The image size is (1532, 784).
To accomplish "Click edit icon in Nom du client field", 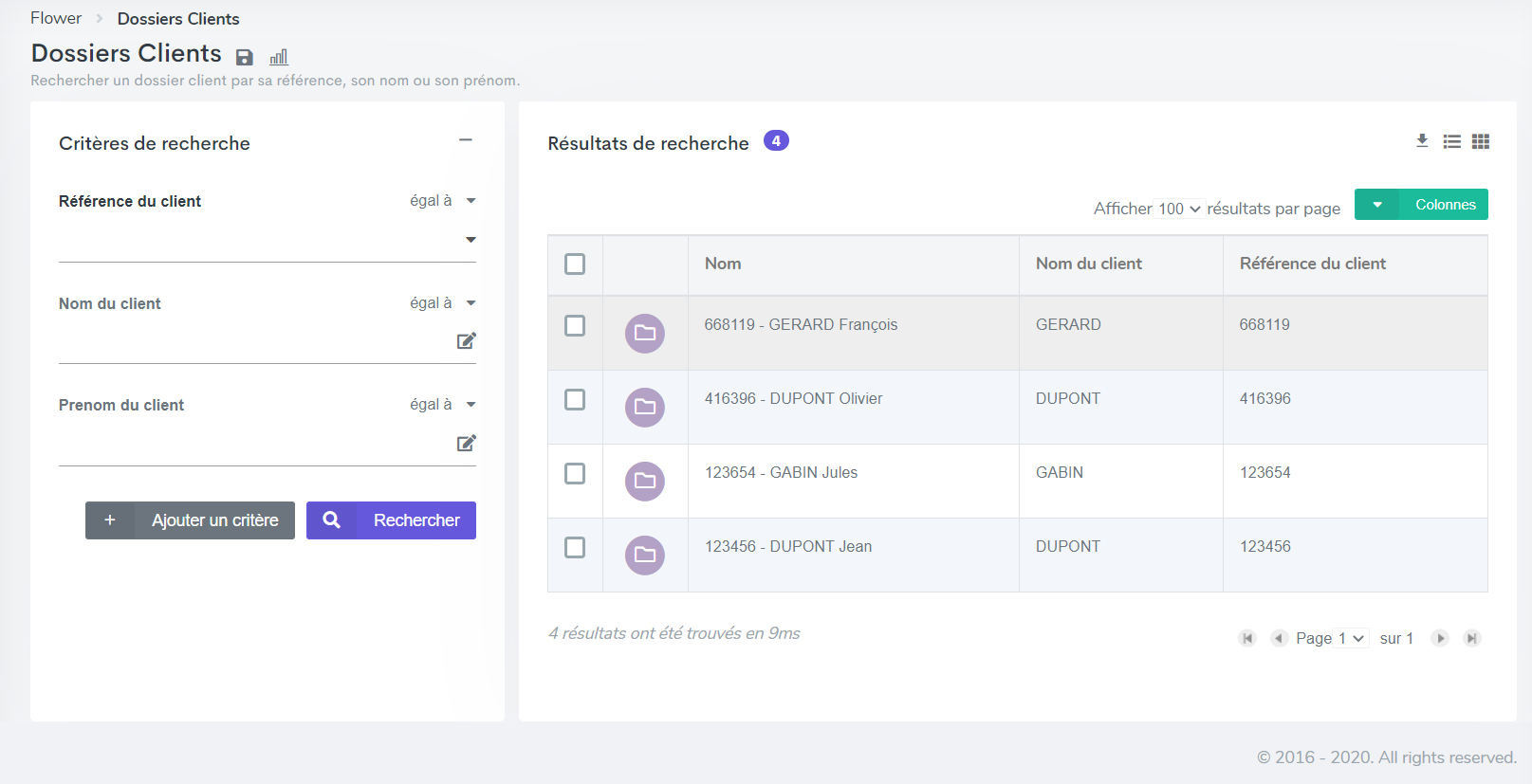I will [466, 341].
